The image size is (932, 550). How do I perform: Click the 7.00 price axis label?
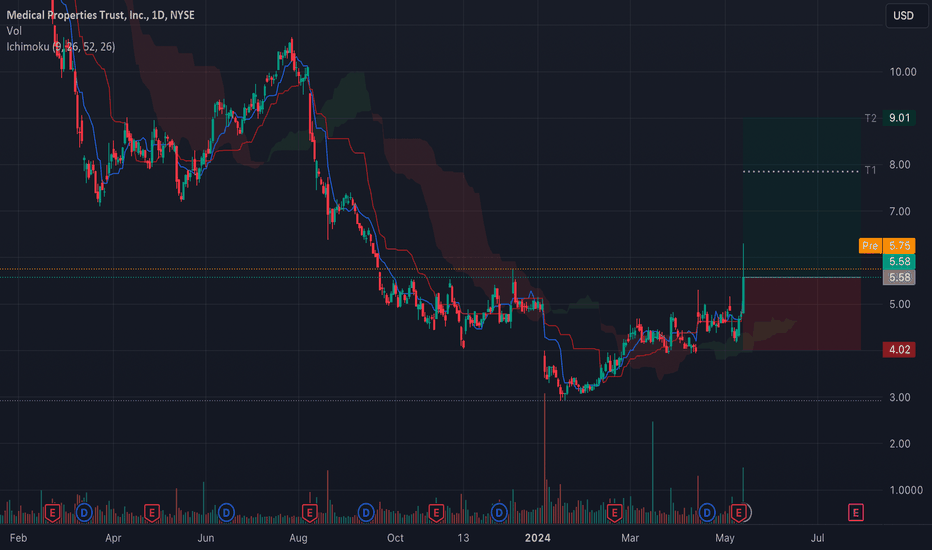pyautogui.click(x=899, y=211)
